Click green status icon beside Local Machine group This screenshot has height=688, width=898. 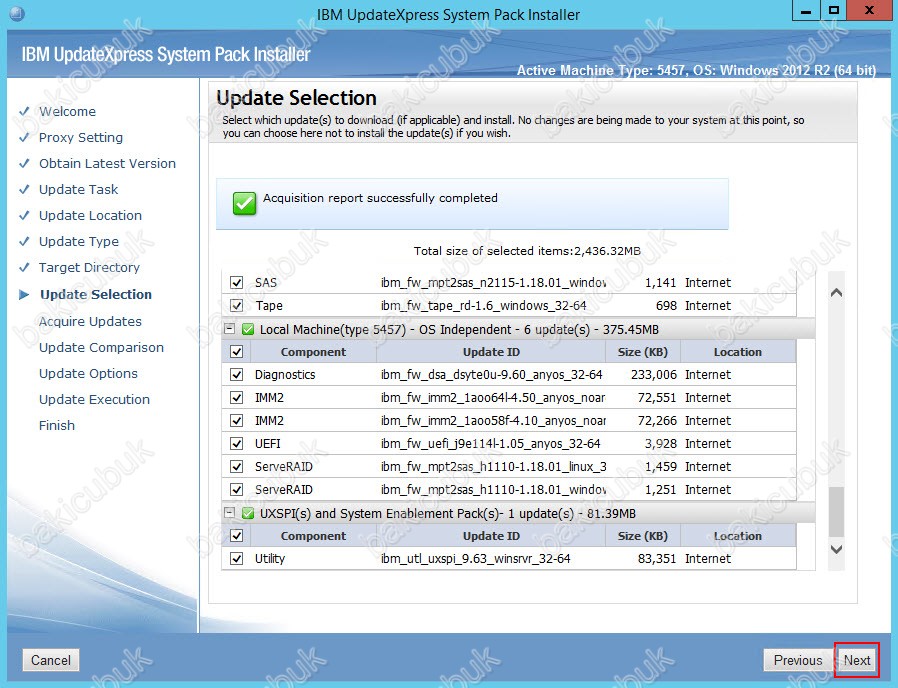coord(248,329)
